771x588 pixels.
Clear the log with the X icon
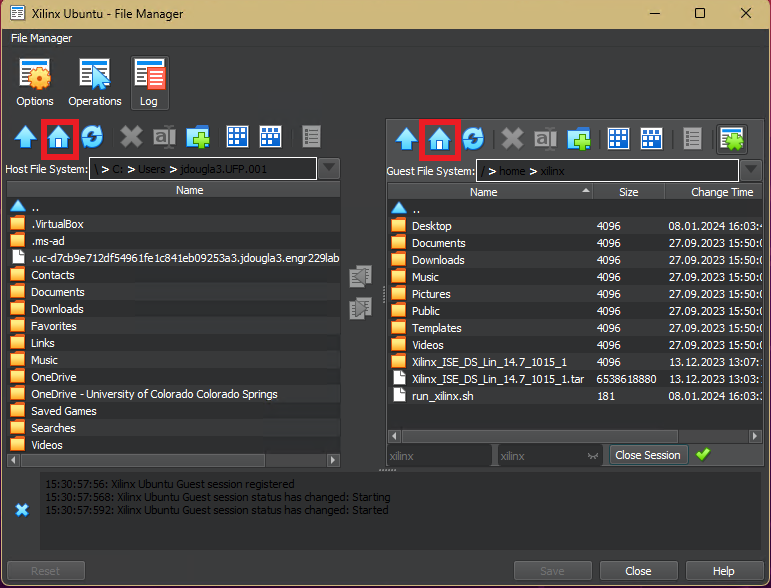(x=22, y=510)
